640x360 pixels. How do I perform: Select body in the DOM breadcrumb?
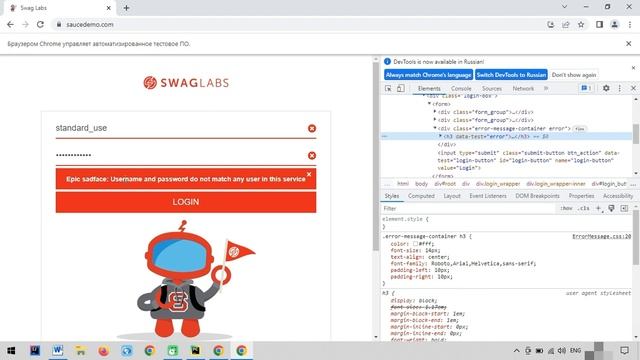[x=421, y=184]
